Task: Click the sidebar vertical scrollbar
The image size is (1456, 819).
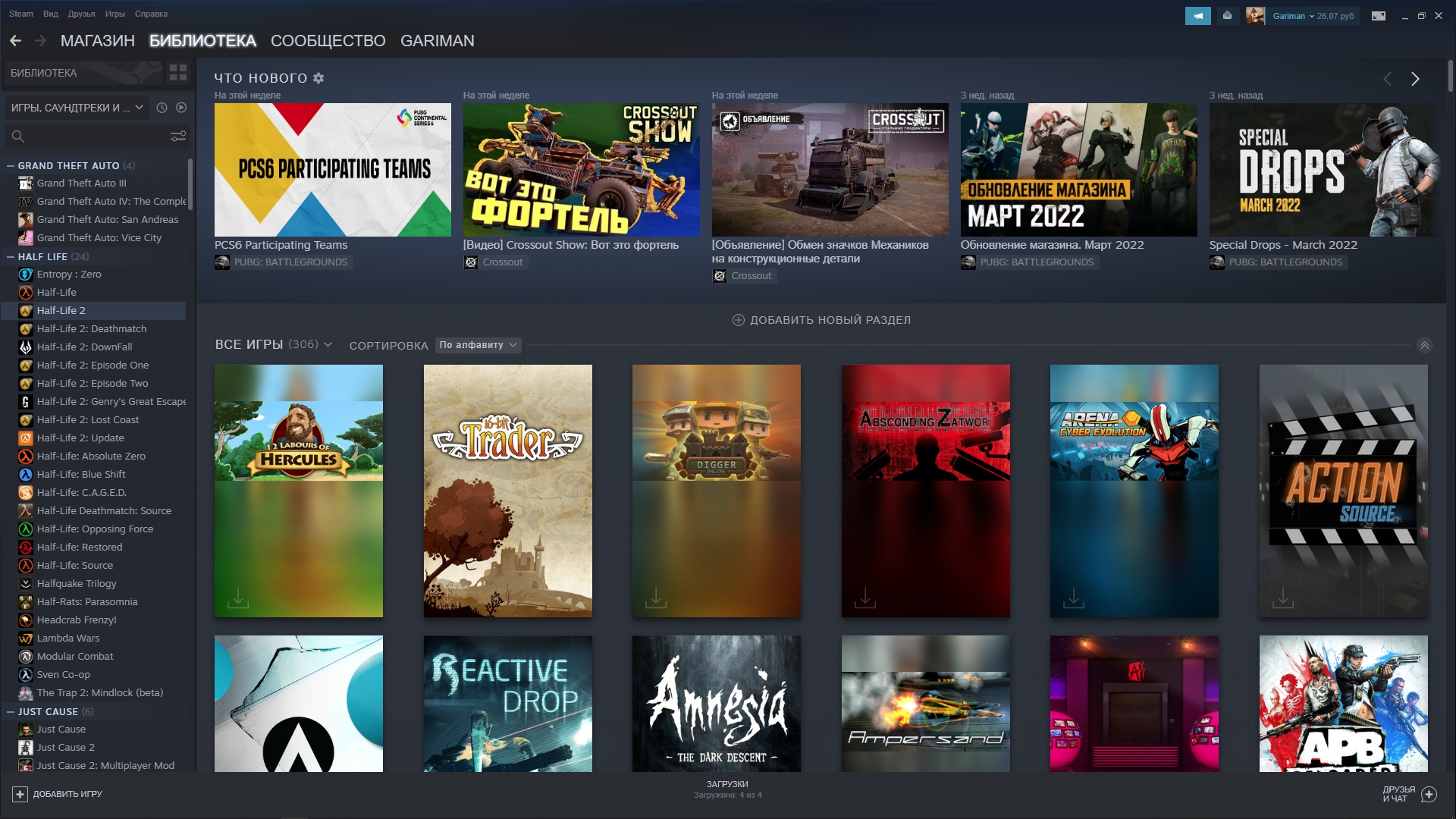Action: click(190, 184)
